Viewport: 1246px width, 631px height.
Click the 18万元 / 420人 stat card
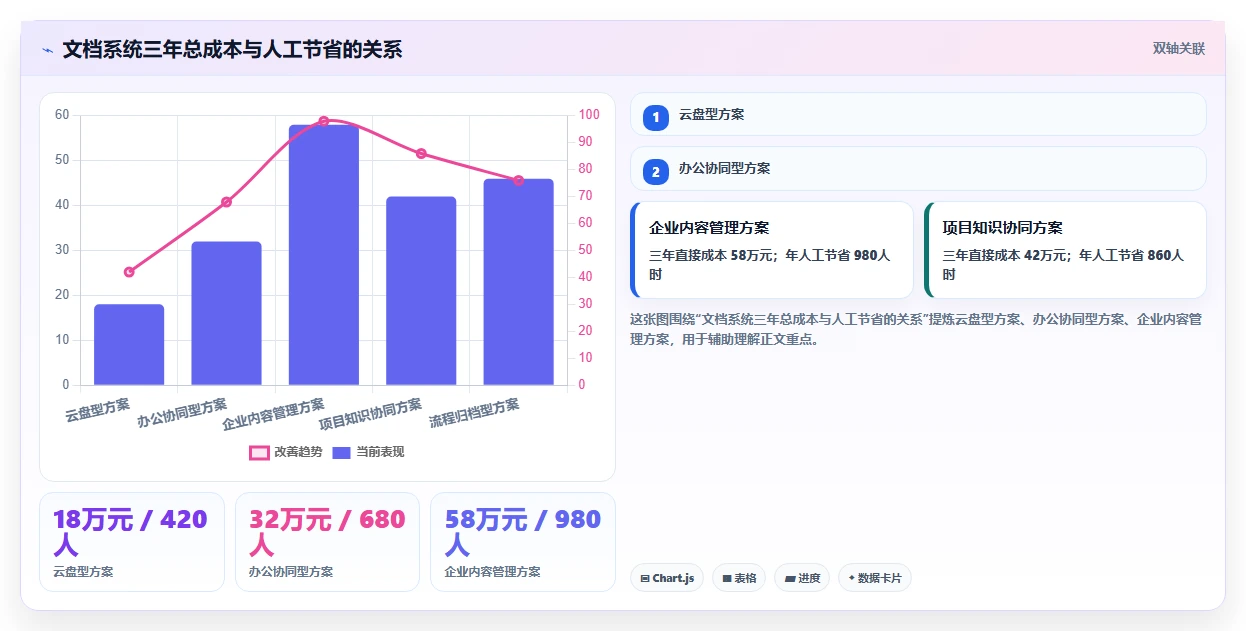pyautogui.click(x=132, y=542)
